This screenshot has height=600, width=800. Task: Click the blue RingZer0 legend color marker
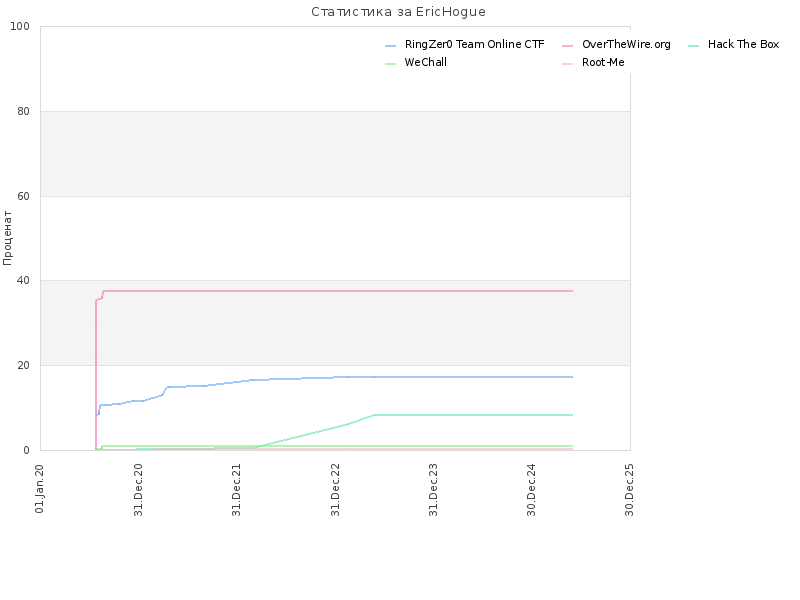tap(390, 46)
